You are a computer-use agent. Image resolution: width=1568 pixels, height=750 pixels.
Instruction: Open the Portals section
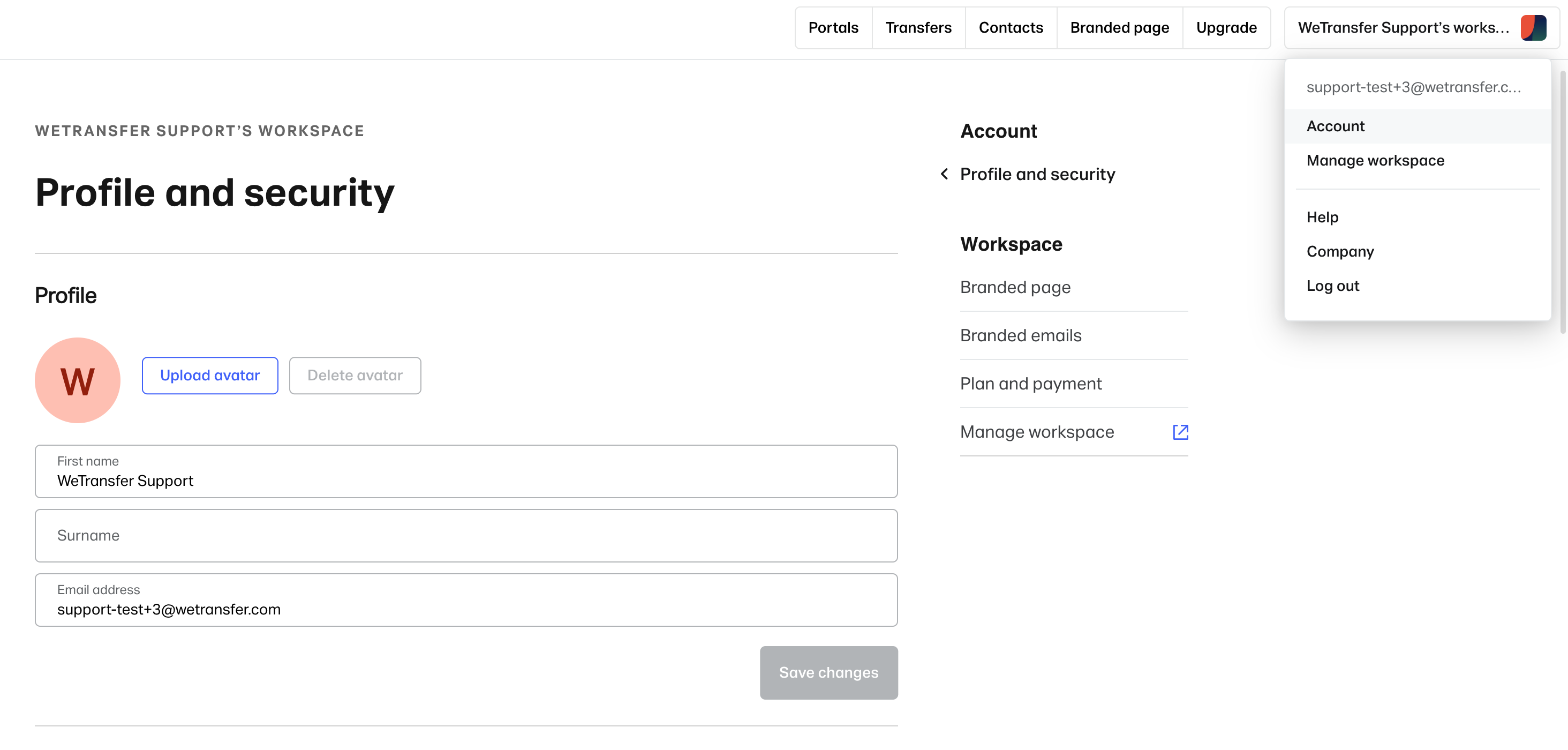833,27
